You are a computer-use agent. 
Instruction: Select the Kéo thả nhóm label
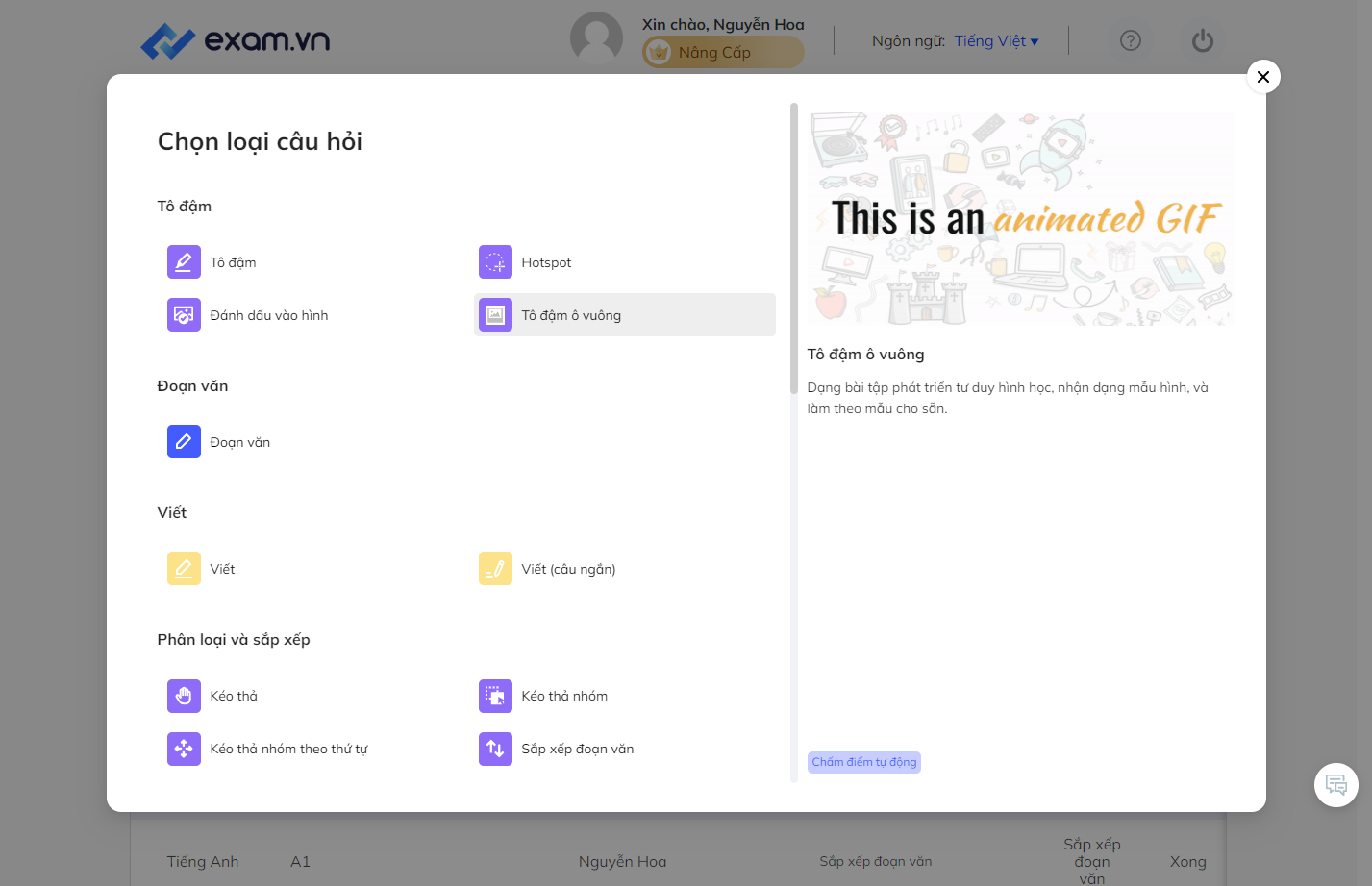(564, 696)
